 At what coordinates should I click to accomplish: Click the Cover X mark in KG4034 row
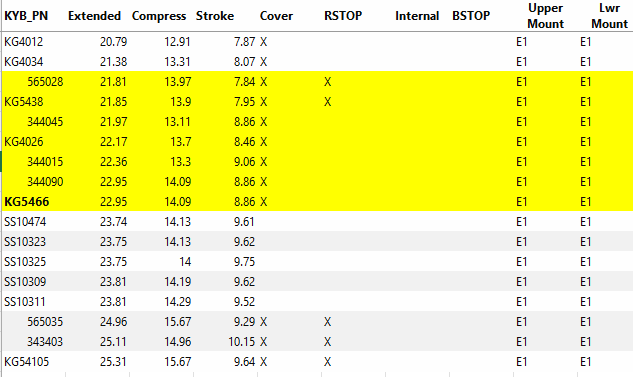coord(263,62)
